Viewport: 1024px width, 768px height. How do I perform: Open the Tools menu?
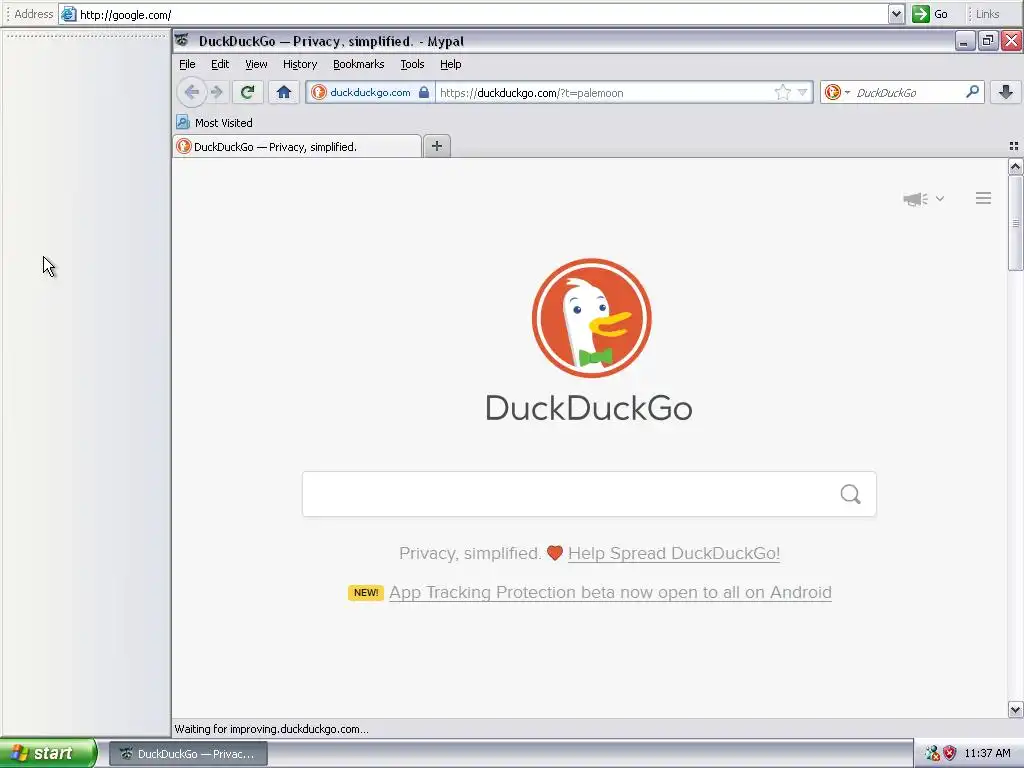click(412, 64)
